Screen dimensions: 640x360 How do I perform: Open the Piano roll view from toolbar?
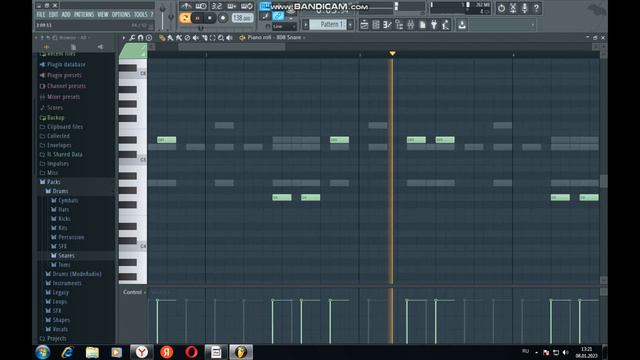[x=387, y=25]
